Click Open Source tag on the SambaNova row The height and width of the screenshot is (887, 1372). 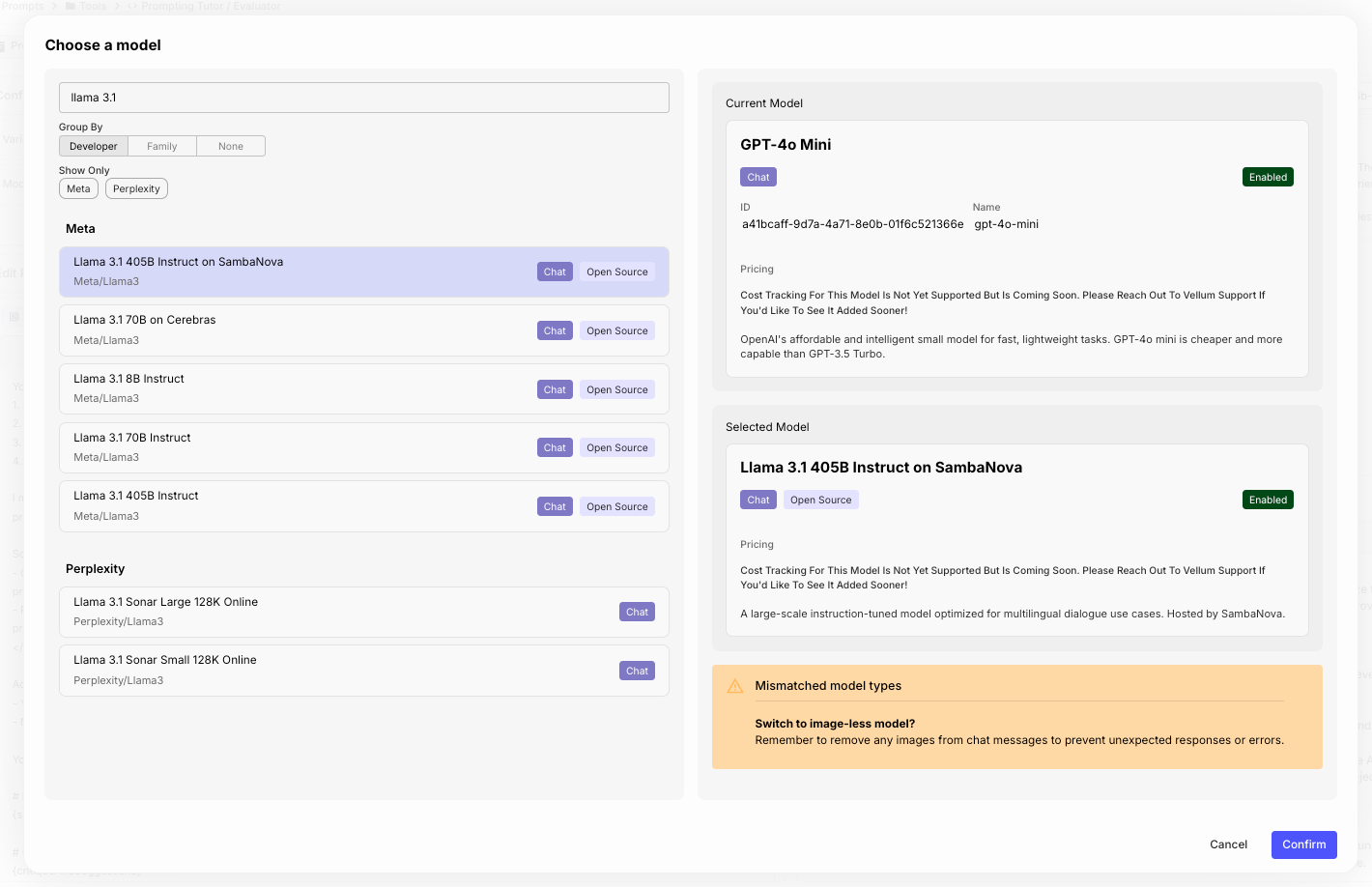point(617,272)
